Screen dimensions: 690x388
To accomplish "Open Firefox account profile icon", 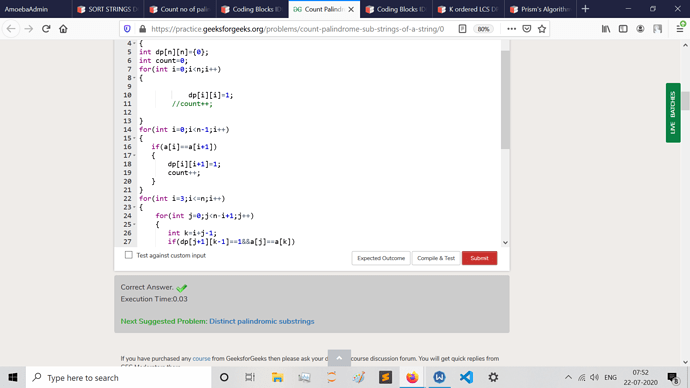I will [x=640, y=29].
